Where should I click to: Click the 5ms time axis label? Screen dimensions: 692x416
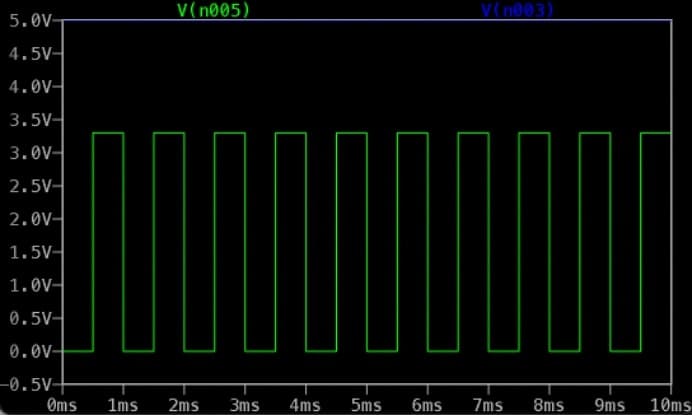367,405
